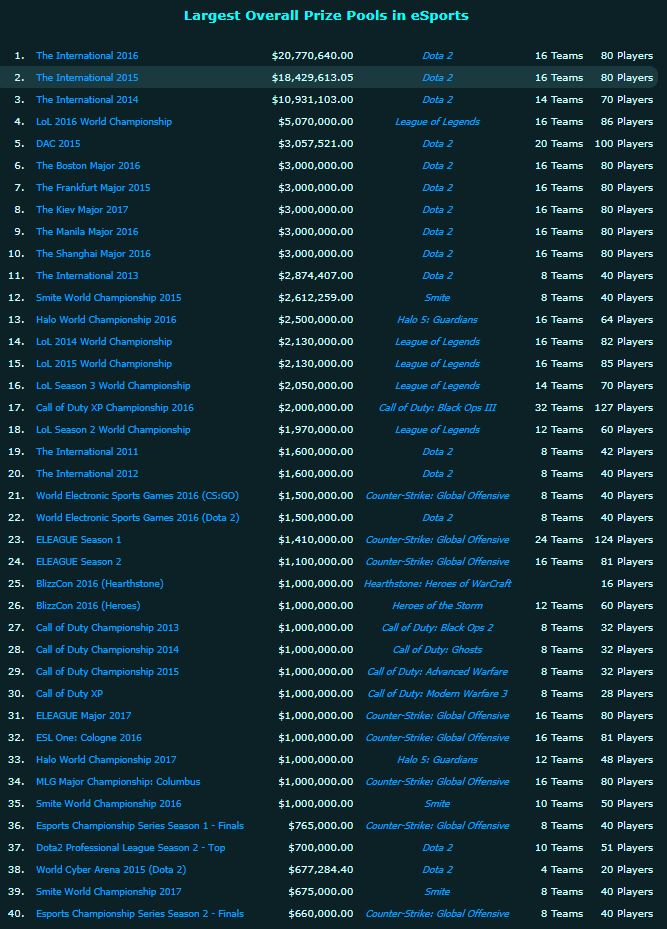The image size is (667, 929).
Task: Open The International 2013 link
Action: (x=87, y=276)
